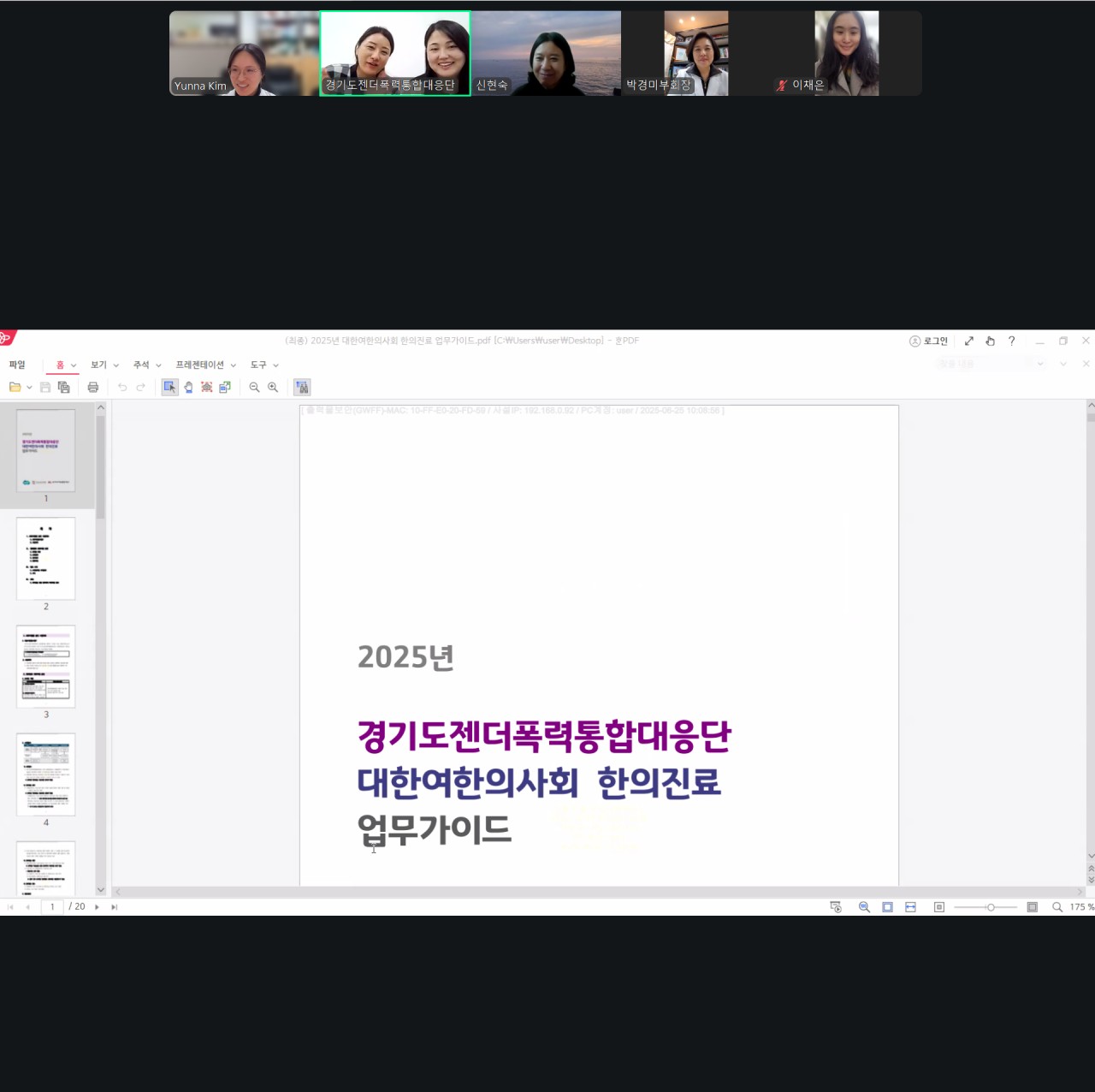
Task: Click the 로그인 login button
Action: tap(928, 341)
